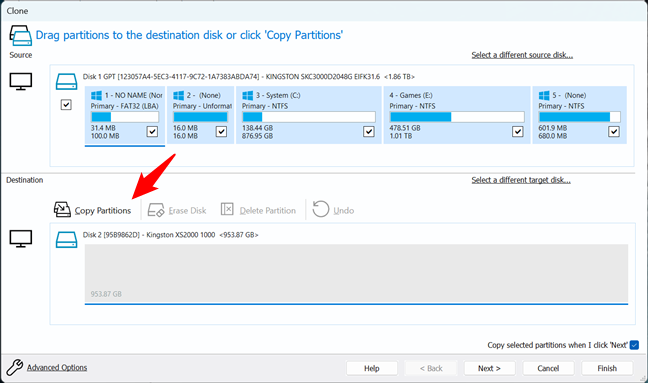Image resolution: width=648 pixels, height=383 pixels.
Task: Click the '1.01 TB' size value
Action: (400, 136)
